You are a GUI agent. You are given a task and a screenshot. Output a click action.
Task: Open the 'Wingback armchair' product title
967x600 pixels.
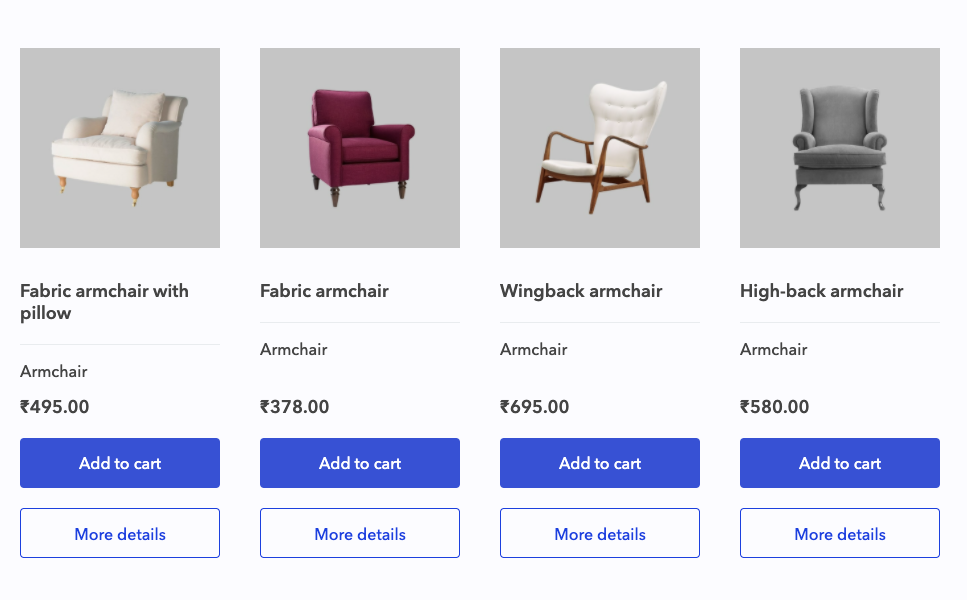(x=581, y=291)
